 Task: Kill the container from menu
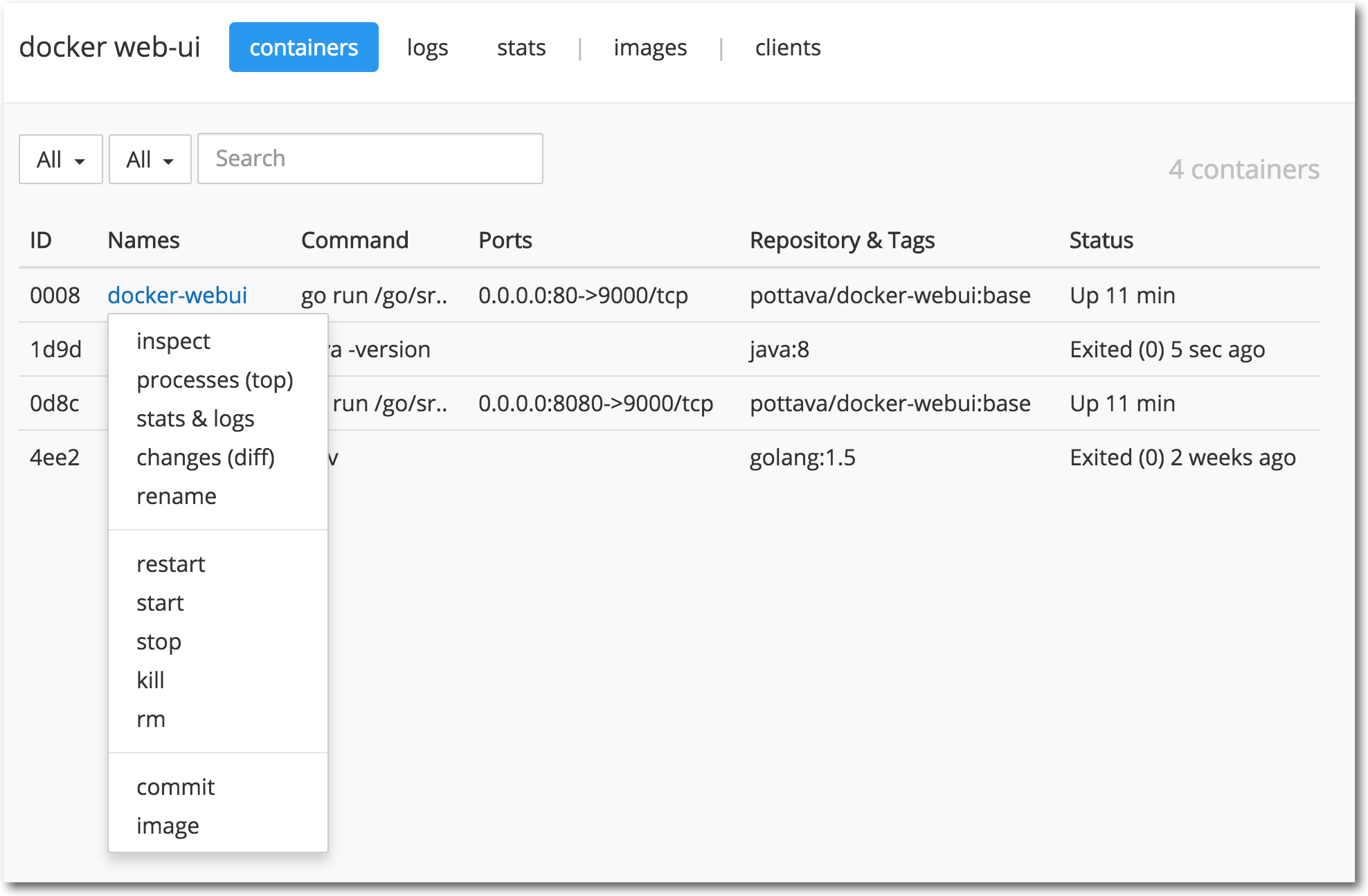[x=150, y=681]
